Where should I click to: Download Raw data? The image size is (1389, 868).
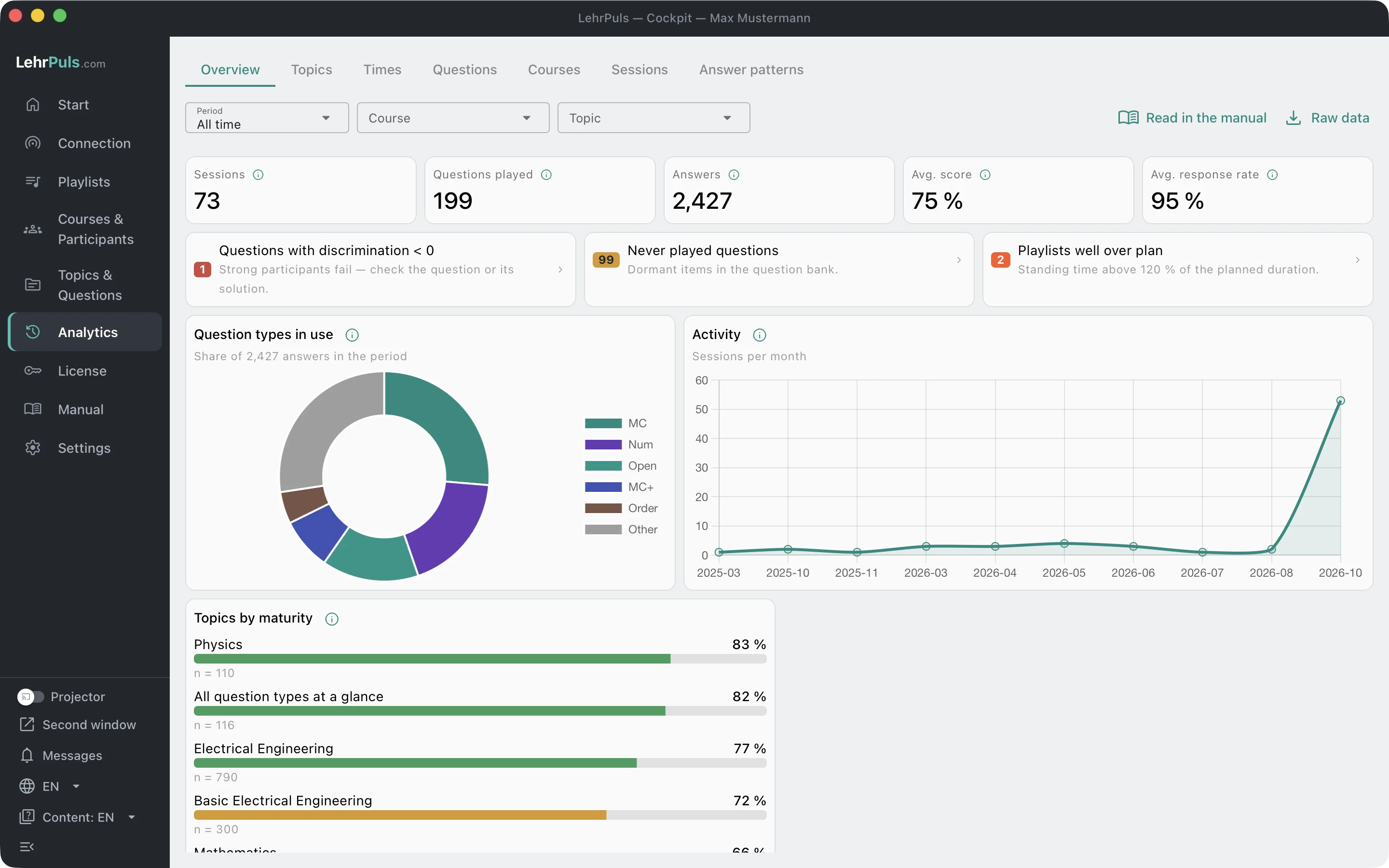(1327, 118)
